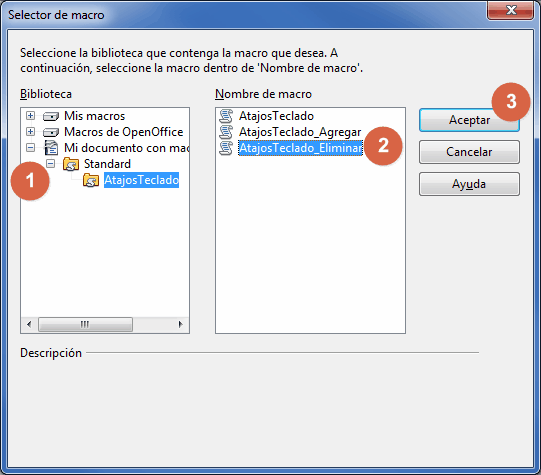The width and height of the screenshot is (541, 475).
Task: Click the AtajosTeclado_Eliminar script icon
Action: [226, 148]
